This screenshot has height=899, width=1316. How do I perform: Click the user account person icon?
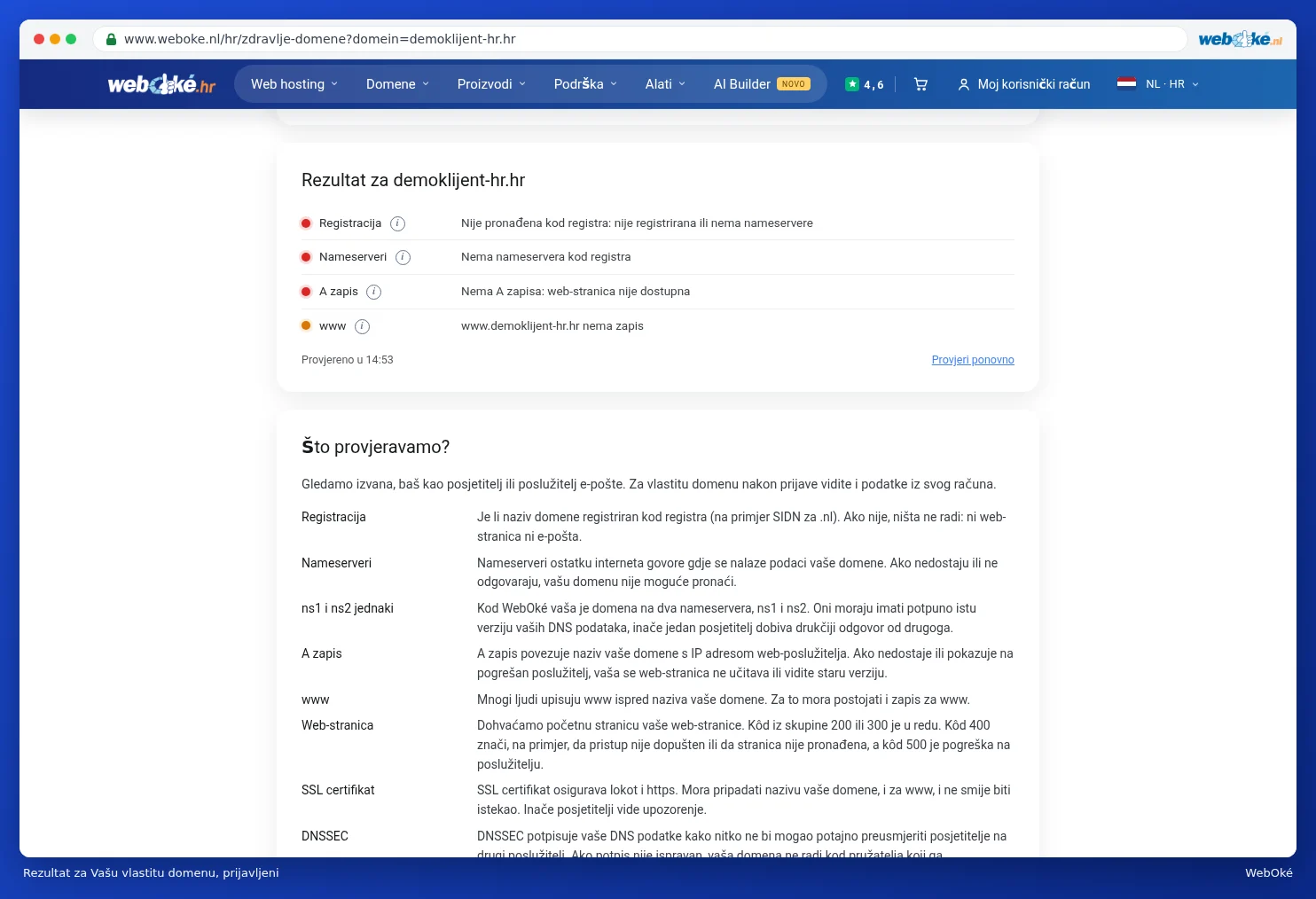pos(963,84)
